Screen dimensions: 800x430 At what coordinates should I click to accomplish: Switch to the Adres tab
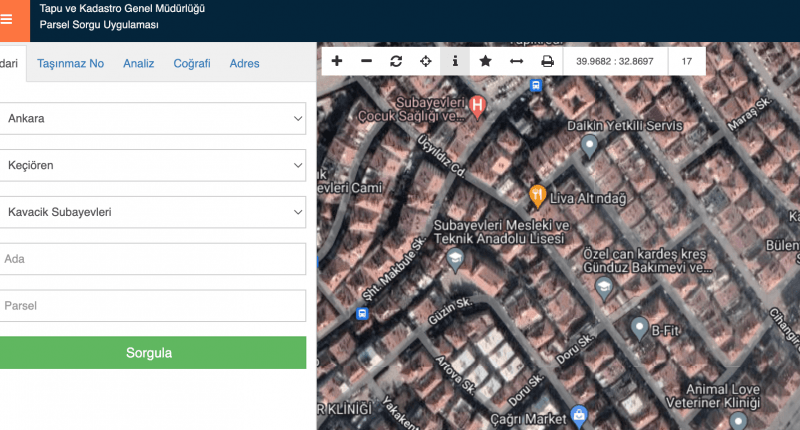pyautogui.click(x=244, y=64)
